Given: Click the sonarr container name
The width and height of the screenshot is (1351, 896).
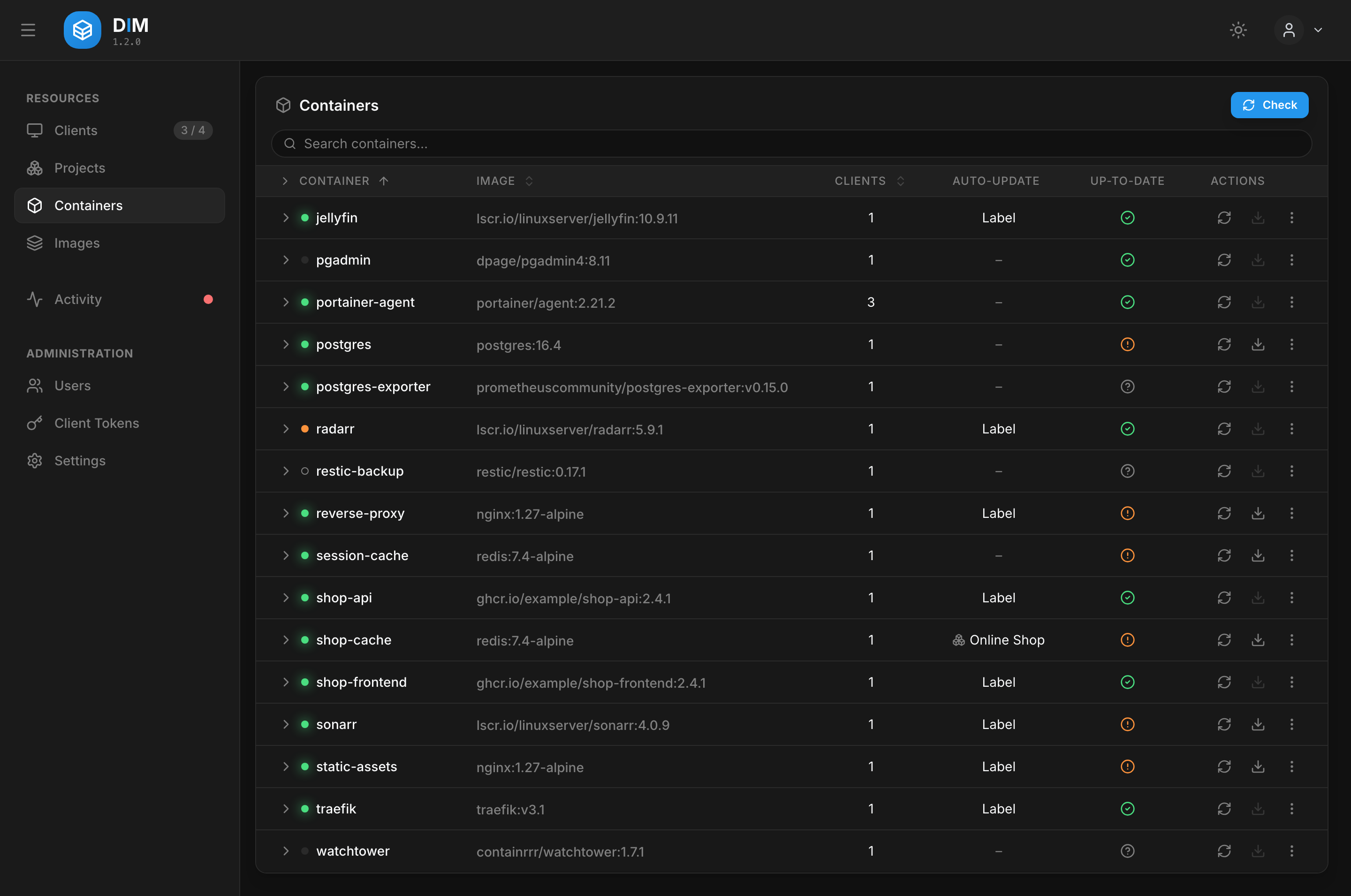Looking at the screenshot, I should click(x=336, y=725).
